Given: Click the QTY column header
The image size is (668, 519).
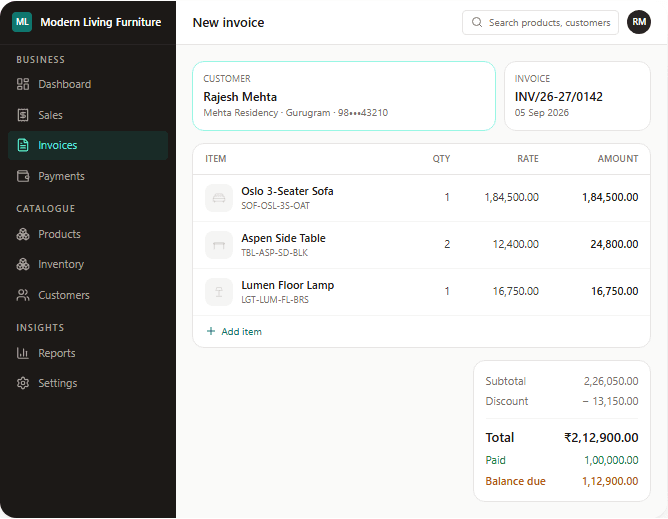Looking at the screenshot, I should pyautogui.click(x=441, y=159).
